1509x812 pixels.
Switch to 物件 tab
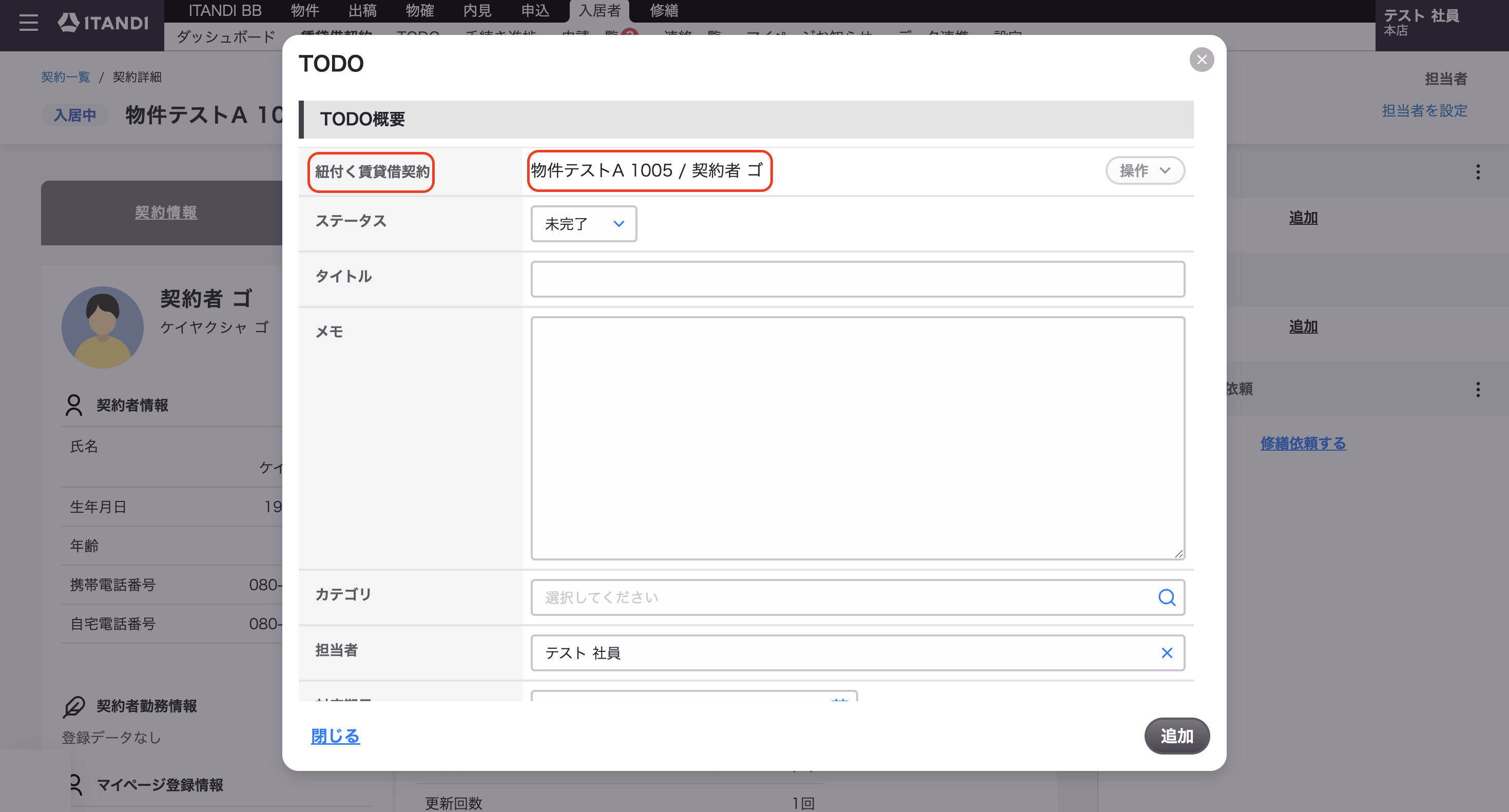pos(304,11)
